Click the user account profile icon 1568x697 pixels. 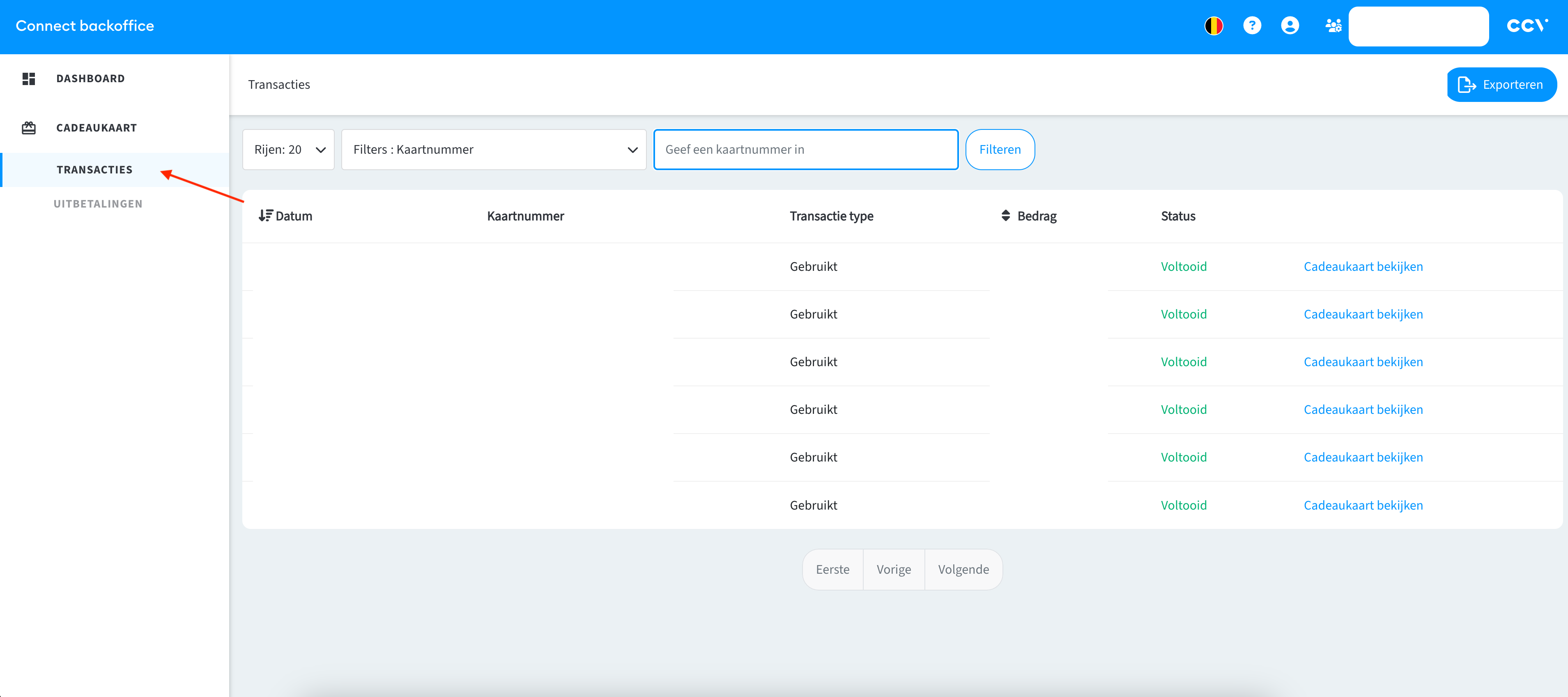click(x=1289, y=25)
